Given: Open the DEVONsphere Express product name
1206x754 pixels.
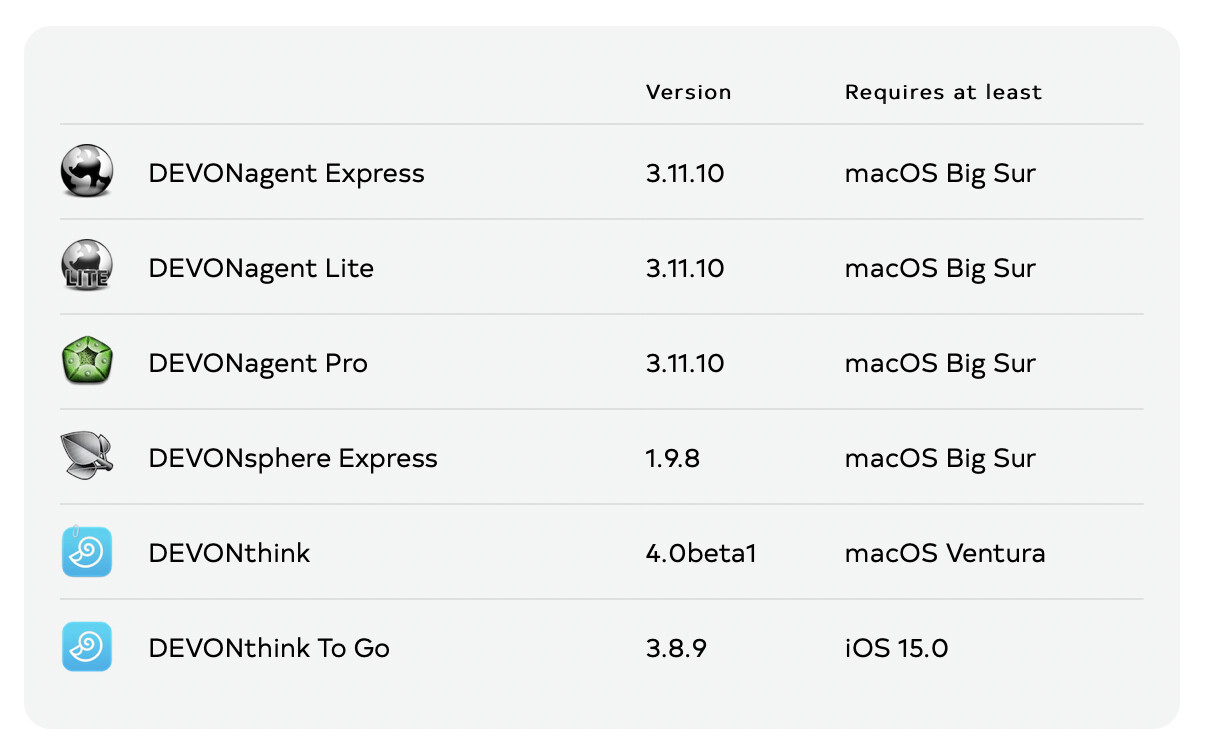Looking at the screenshot, I should (x=293, y=458).
